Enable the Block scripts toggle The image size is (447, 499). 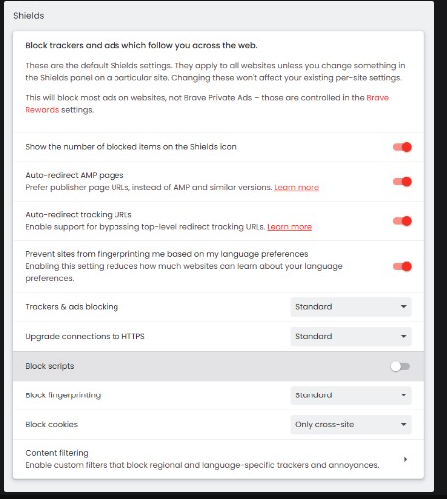(x=400, y=367)
